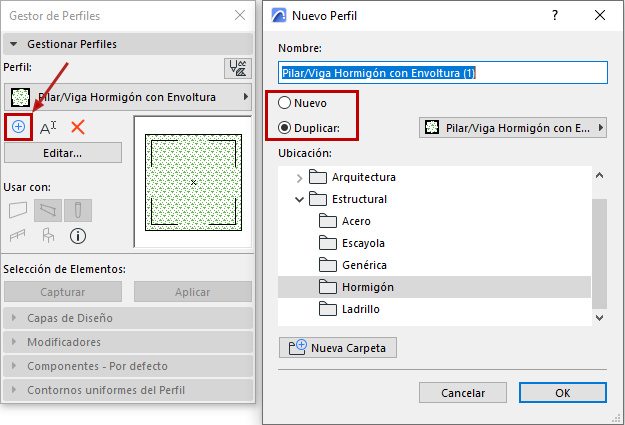Click the profile options icon beside Perfil
625x425 pixels.
tap(237, 68)
